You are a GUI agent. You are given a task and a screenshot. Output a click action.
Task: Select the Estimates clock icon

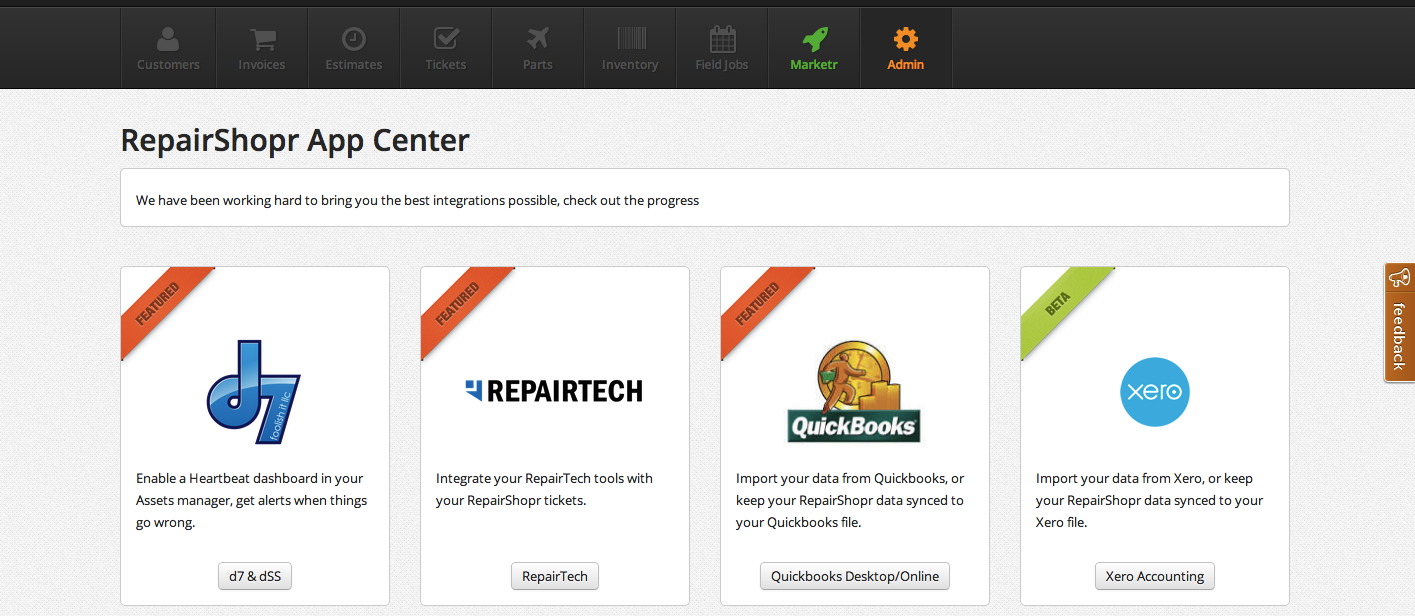point(353,39)
